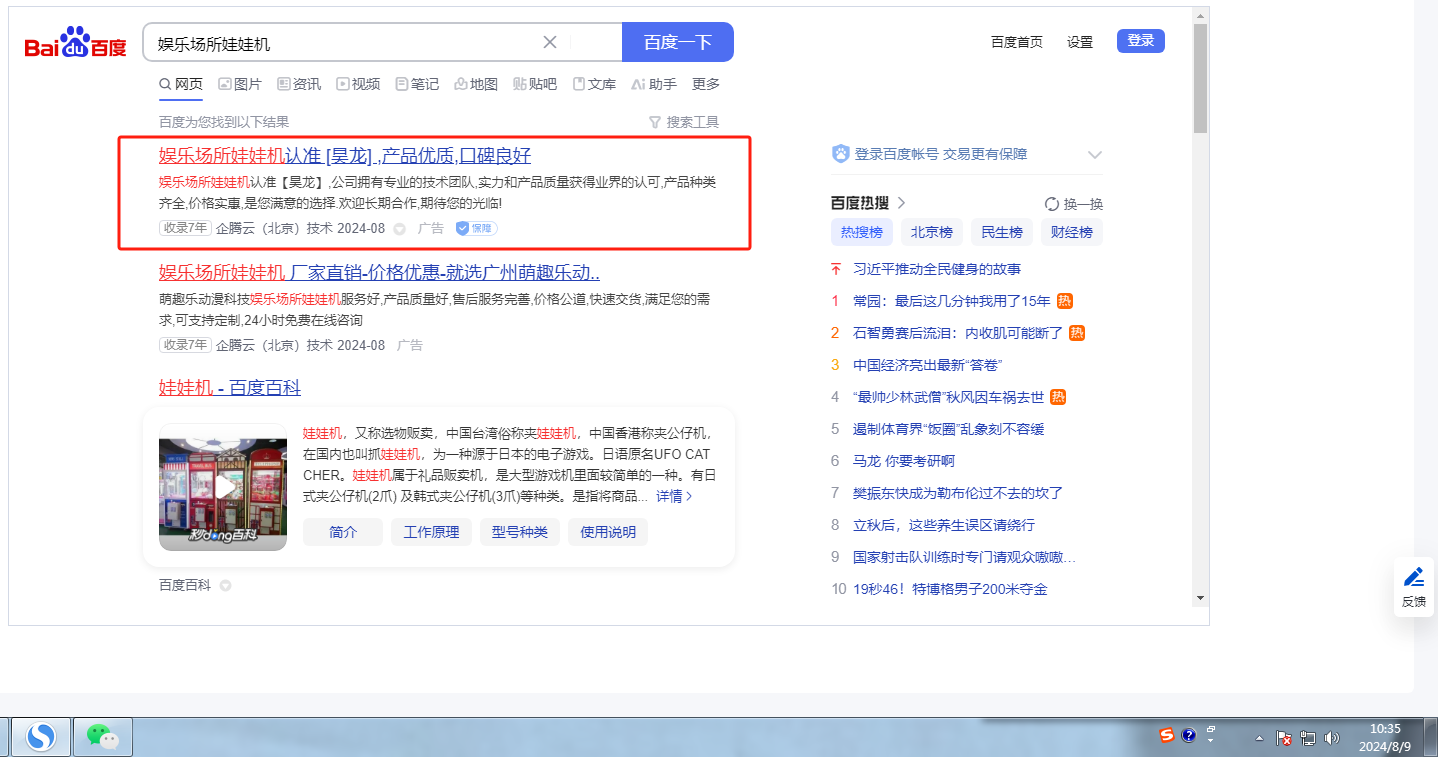Play the 秒懂百科 video thumbnail
This screenshot has width=1438, height=757.
pyautogui.click(x=223, y=487)
